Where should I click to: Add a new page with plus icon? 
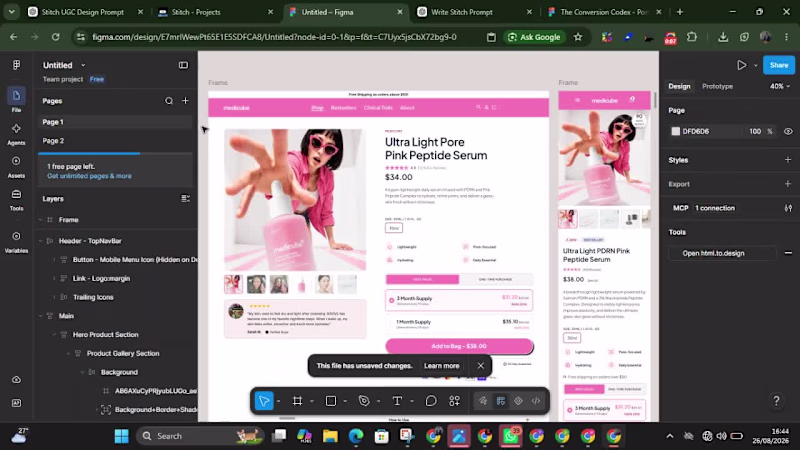coord(185,101)
